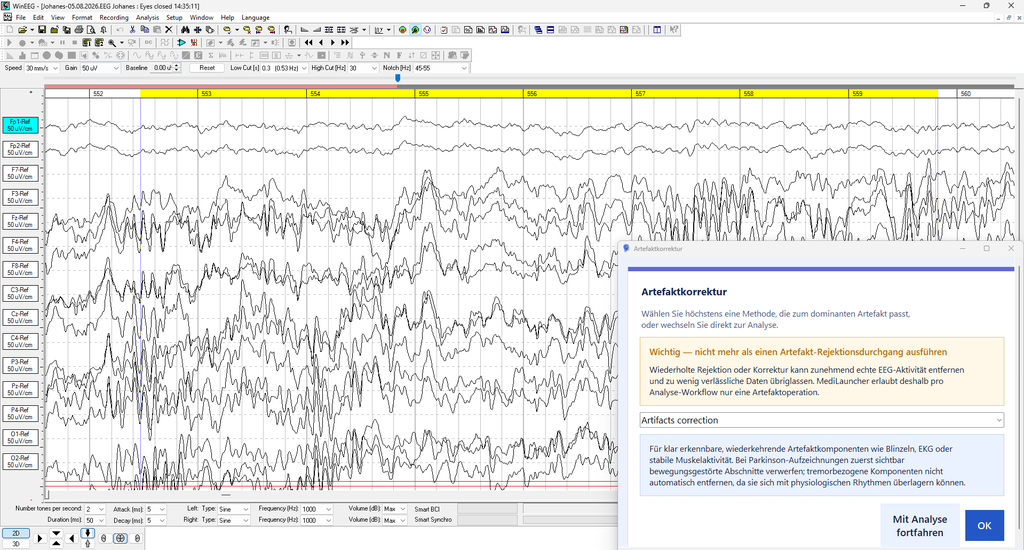Rotate head map right with the bottom arrow icon
1024x550 pixels.
click(x=40, y=538)
